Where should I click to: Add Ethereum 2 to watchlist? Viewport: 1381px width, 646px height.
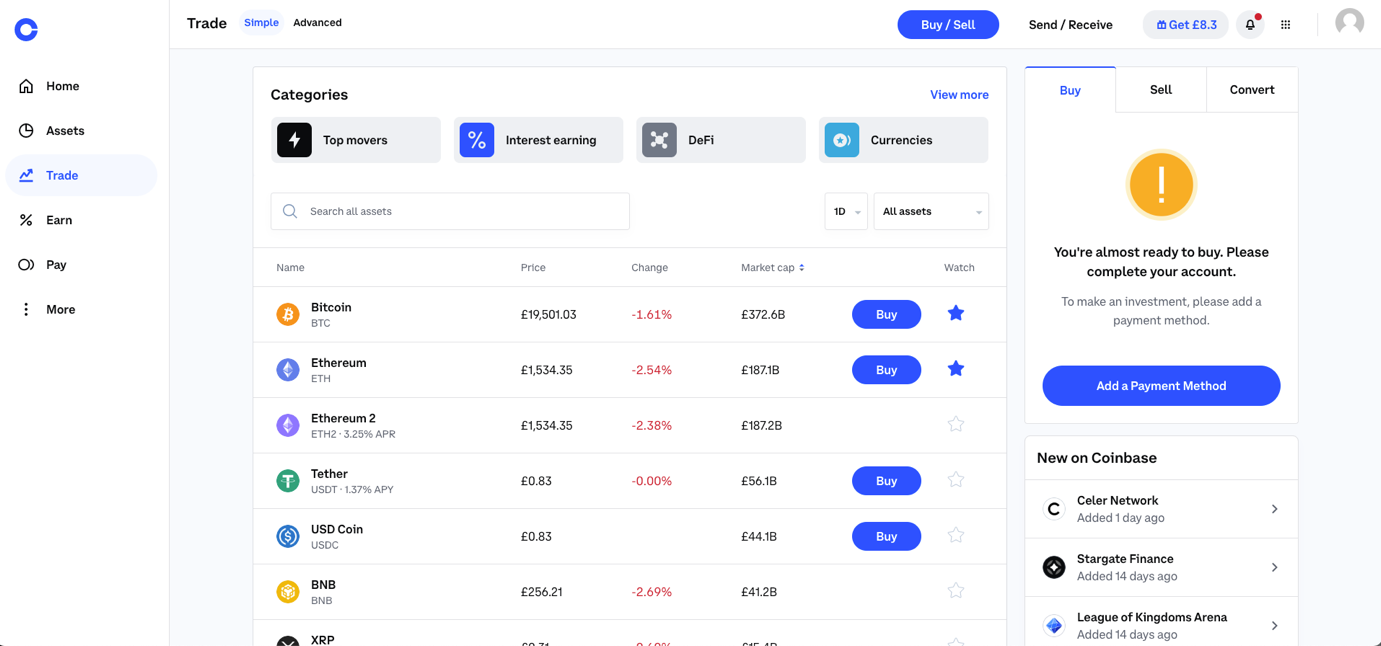pyautogui.click(x=956, y=424)
